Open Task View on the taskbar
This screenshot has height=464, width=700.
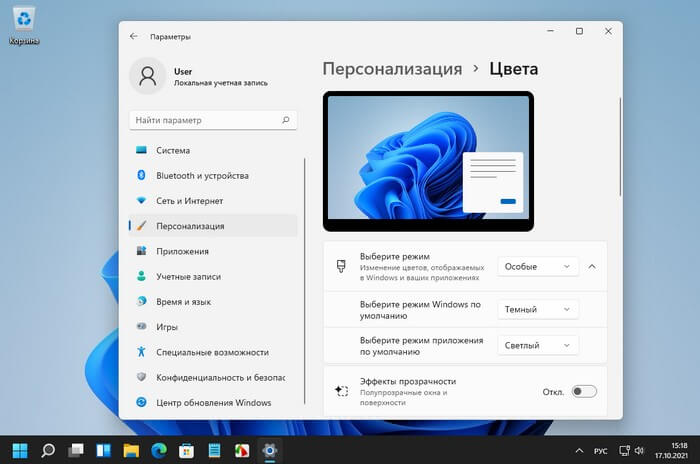coord(75,451)
